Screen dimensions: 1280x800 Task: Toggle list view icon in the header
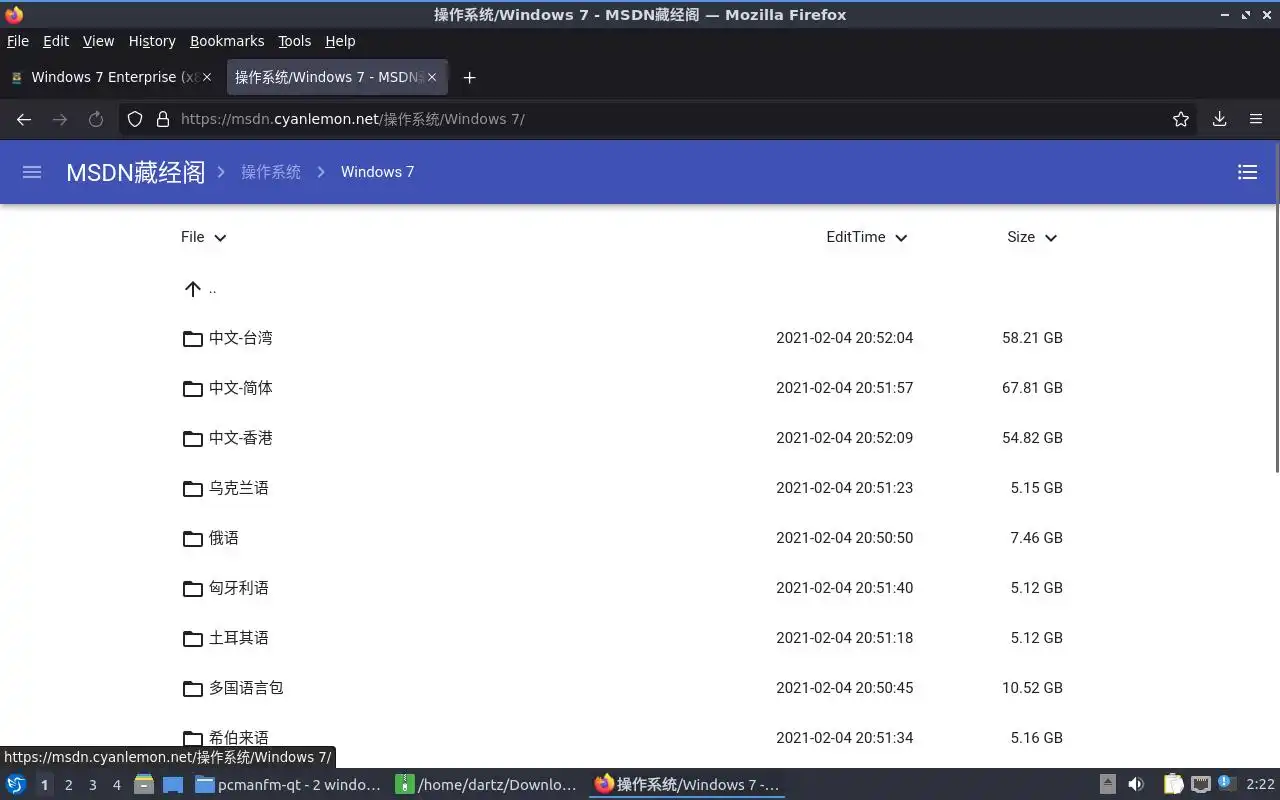(x=1247, y=172)
